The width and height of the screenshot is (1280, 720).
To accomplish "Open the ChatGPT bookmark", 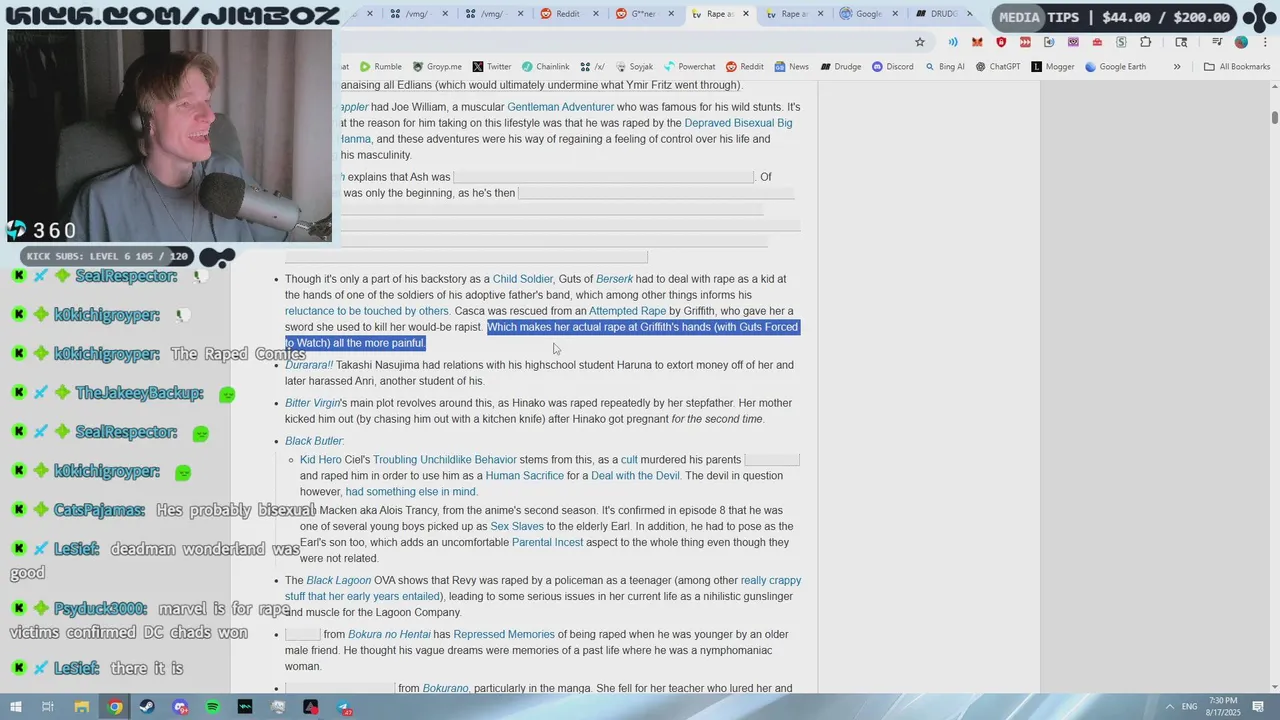I will pyautogui.click(x=997, y=67).
